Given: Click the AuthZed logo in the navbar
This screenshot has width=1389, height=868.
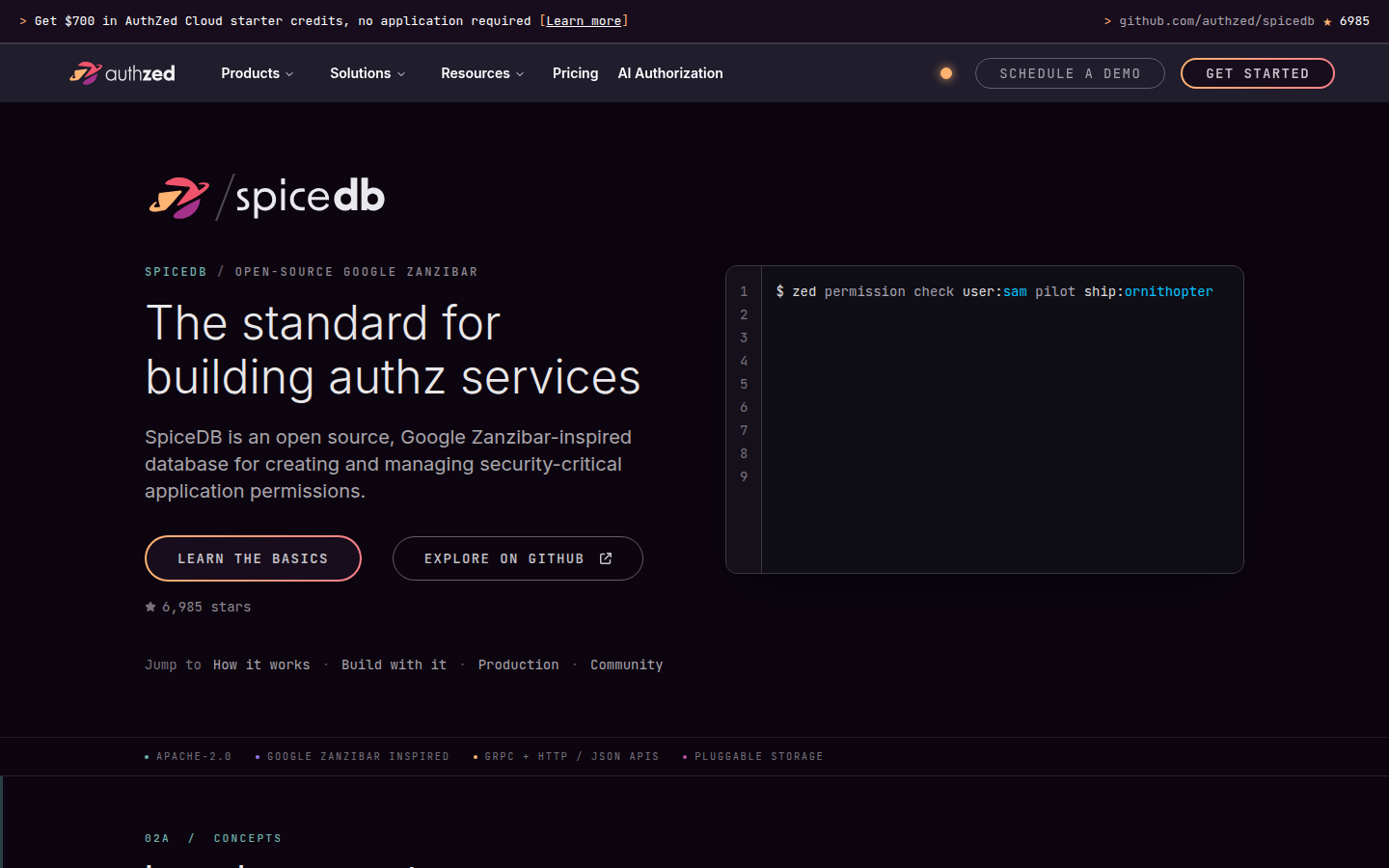Looking at the screenshot, I should click(x=123, y=73).
